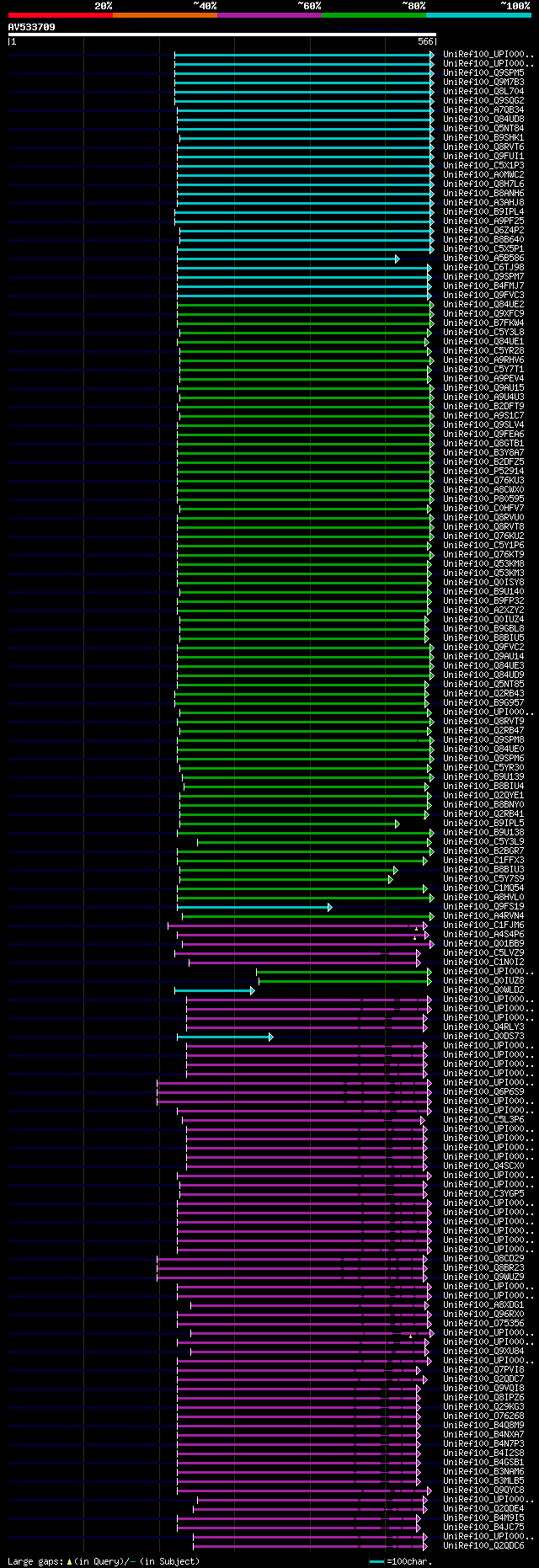Open hit UniRef100_Q9FVC2
539x1568 pixels.
pos(483,648)
